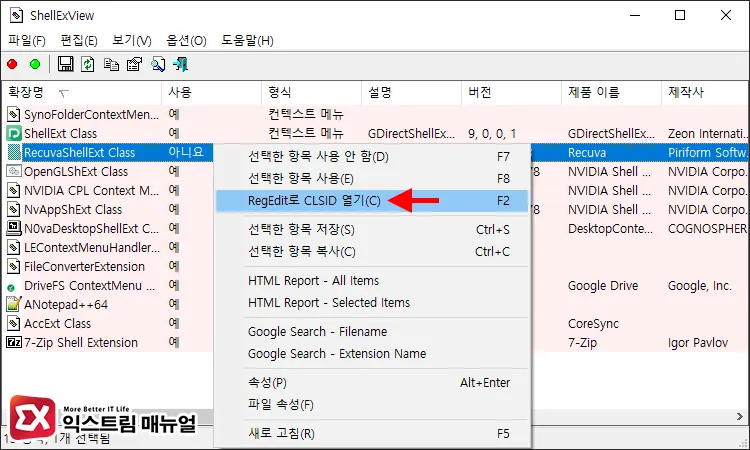Viewport: 750px width, 450px height.
Task: Choose HTML Report - All Items
Action: [313, 281]
